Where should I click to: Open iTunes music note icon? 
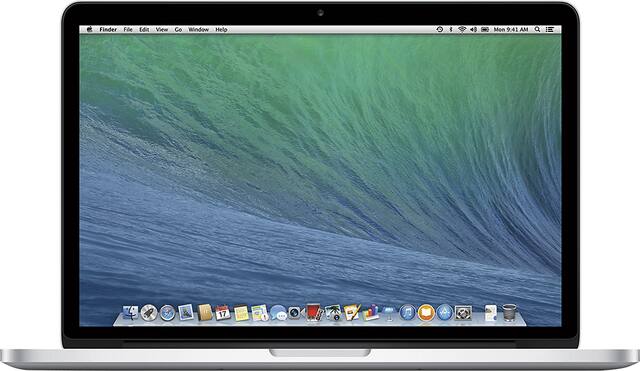click(407, 313)
